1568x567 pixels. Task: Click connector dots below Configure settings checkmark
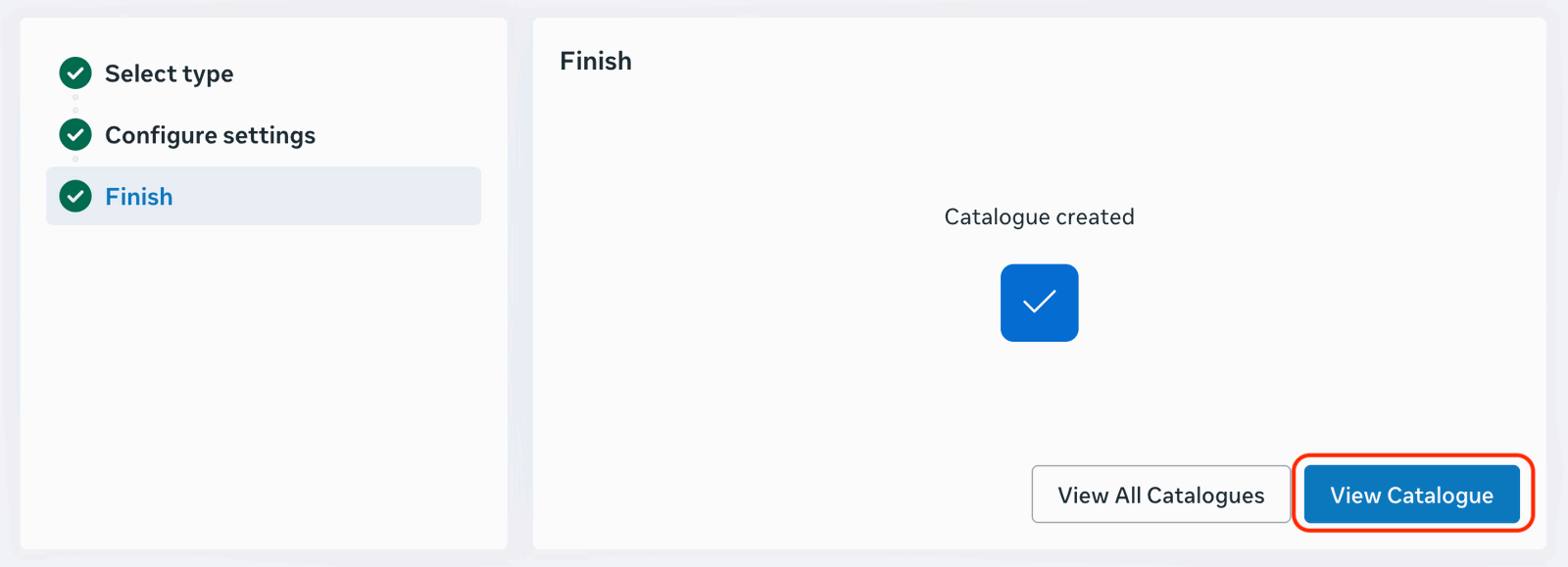(x=75, y=159)
